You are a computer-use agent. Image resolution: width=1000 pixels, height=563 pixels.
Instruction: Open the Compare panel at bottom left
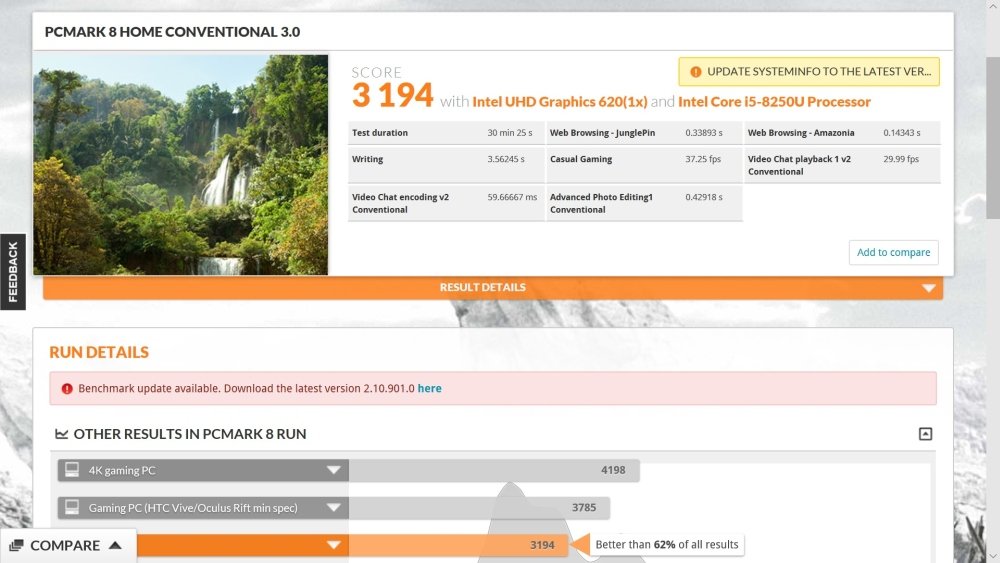pyautogui.click(x=65, y=546)
